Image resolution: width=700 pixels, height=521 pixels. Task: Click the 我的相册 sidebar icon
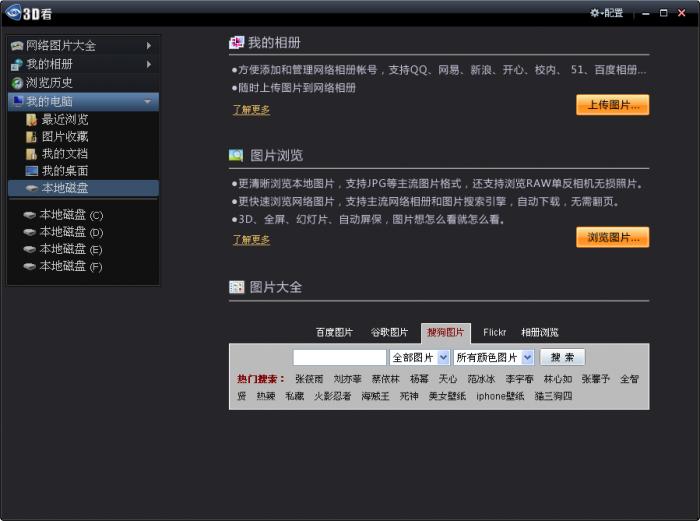(17, 64)
